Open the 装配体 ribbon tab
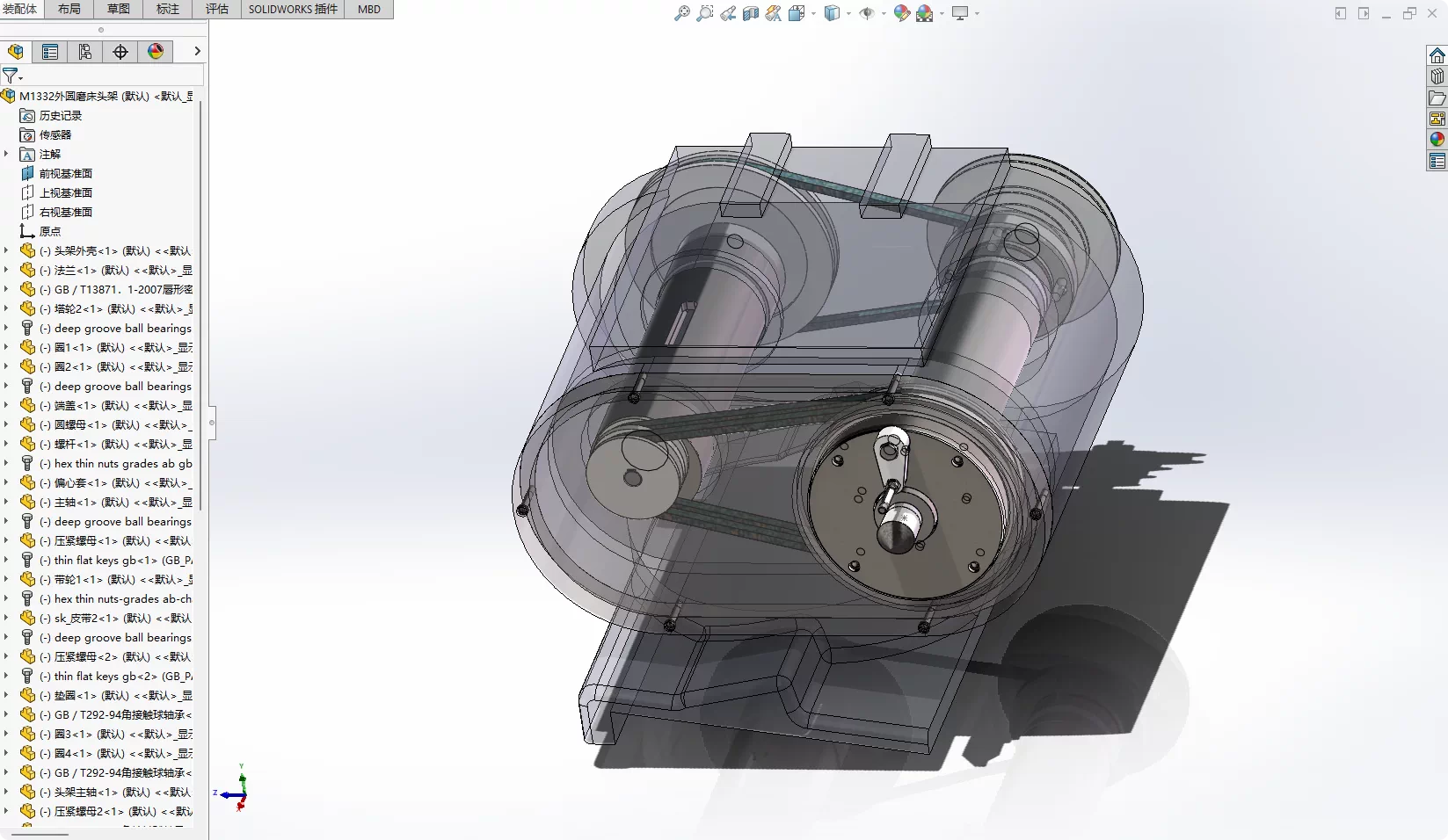Image resolution: width=1448 pixels, height=840 pixels. click(x=20, y=9)
